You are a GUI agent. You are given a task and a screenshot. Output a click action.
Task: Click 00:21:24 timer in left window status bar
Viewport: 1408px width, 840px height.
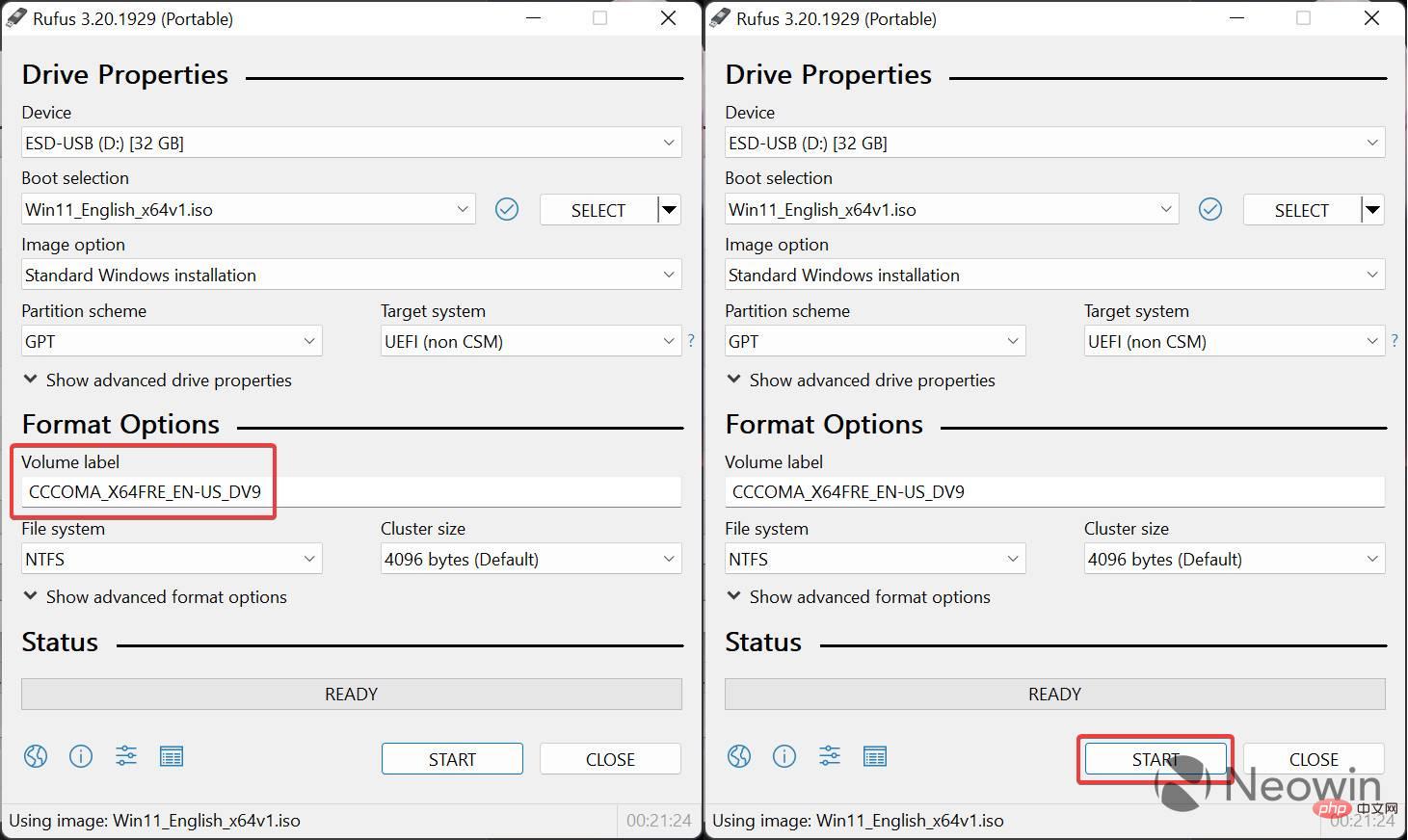[659, 821]
